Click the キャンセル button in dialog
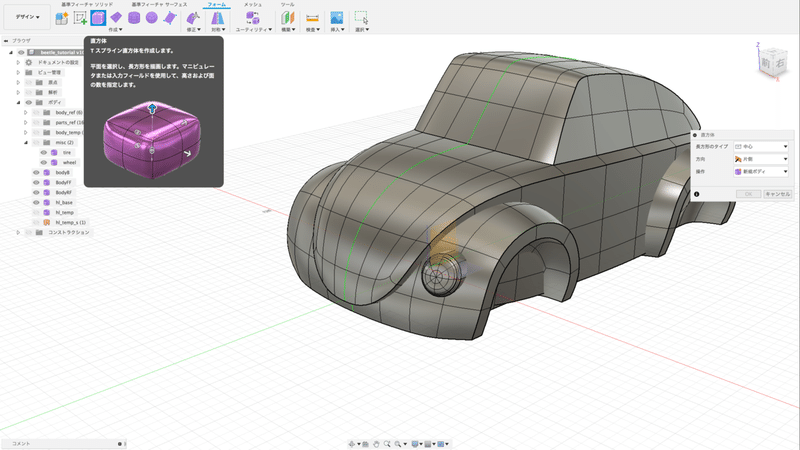The width and height of the screenshot is (800, 450). click(x=777, y=193)
